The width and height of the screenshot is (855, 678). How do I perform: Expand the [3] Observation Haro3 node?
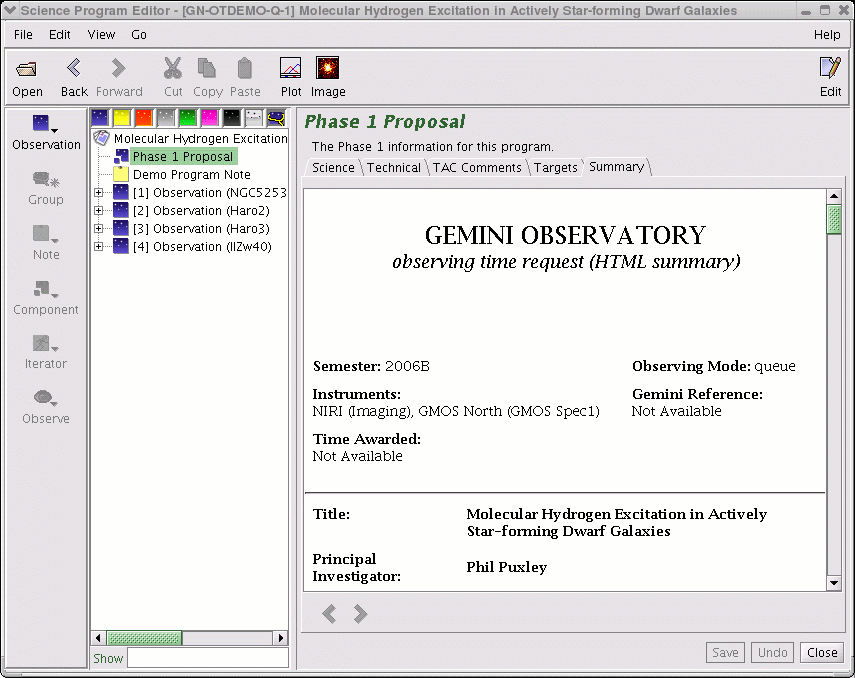point(99,229)
